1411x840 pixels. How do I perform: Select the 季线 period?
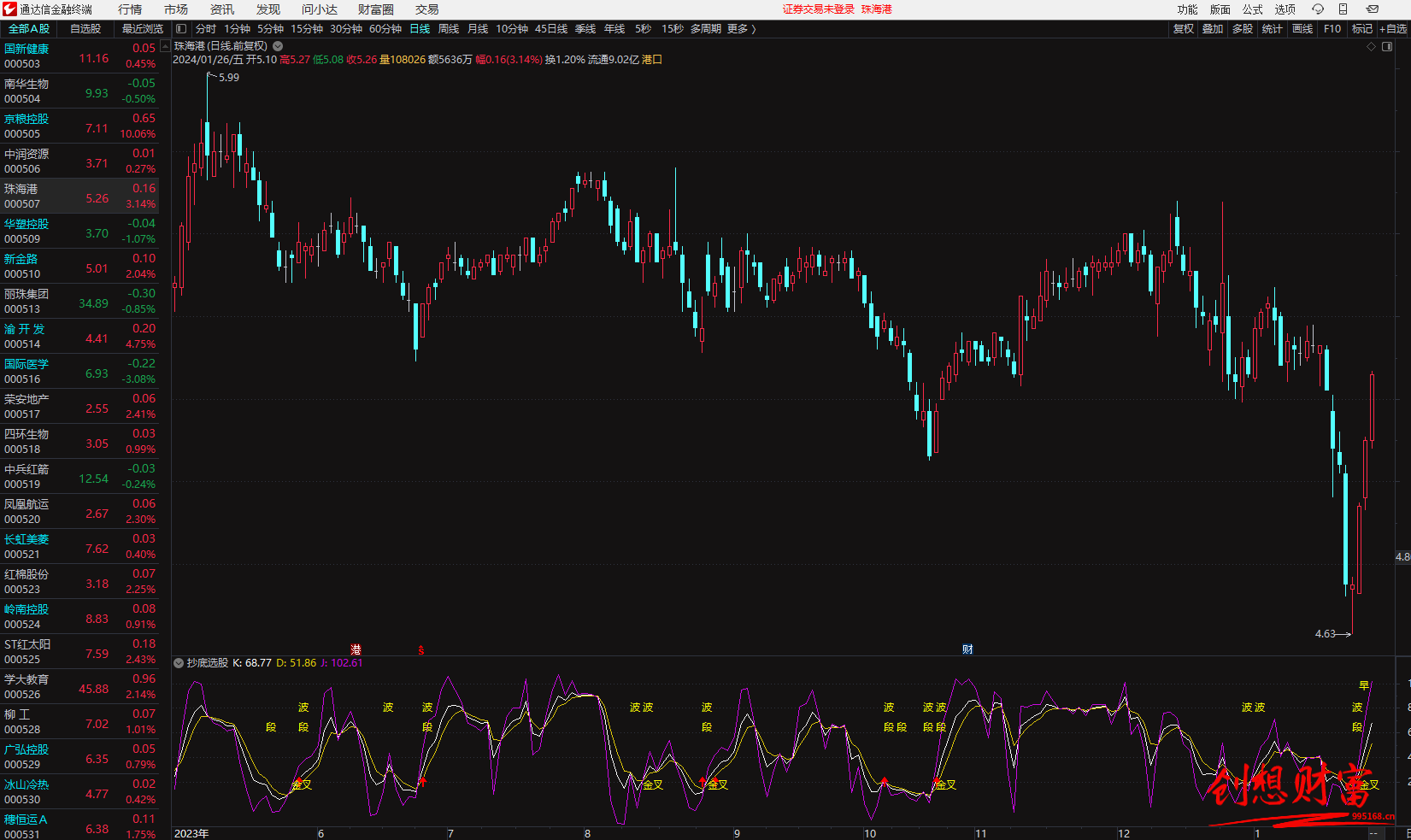pyautogui.click(x=585, y=29)
